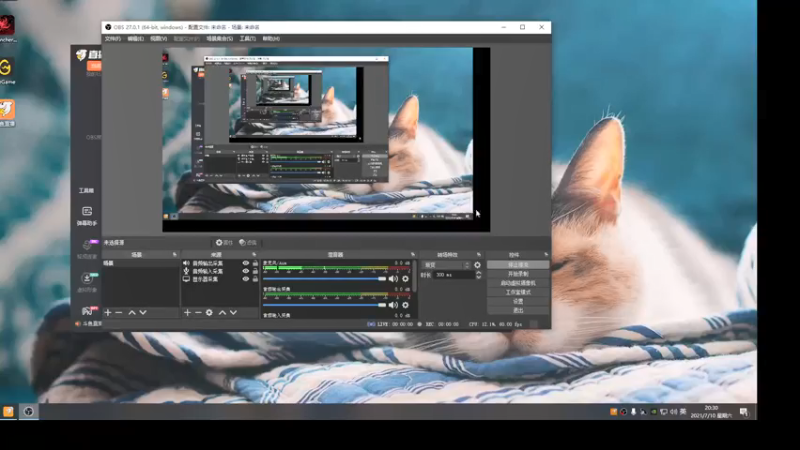Toggle visibility of 音频输出采集 source
Screen dimensions: 800x450
[x=246, y=263]
